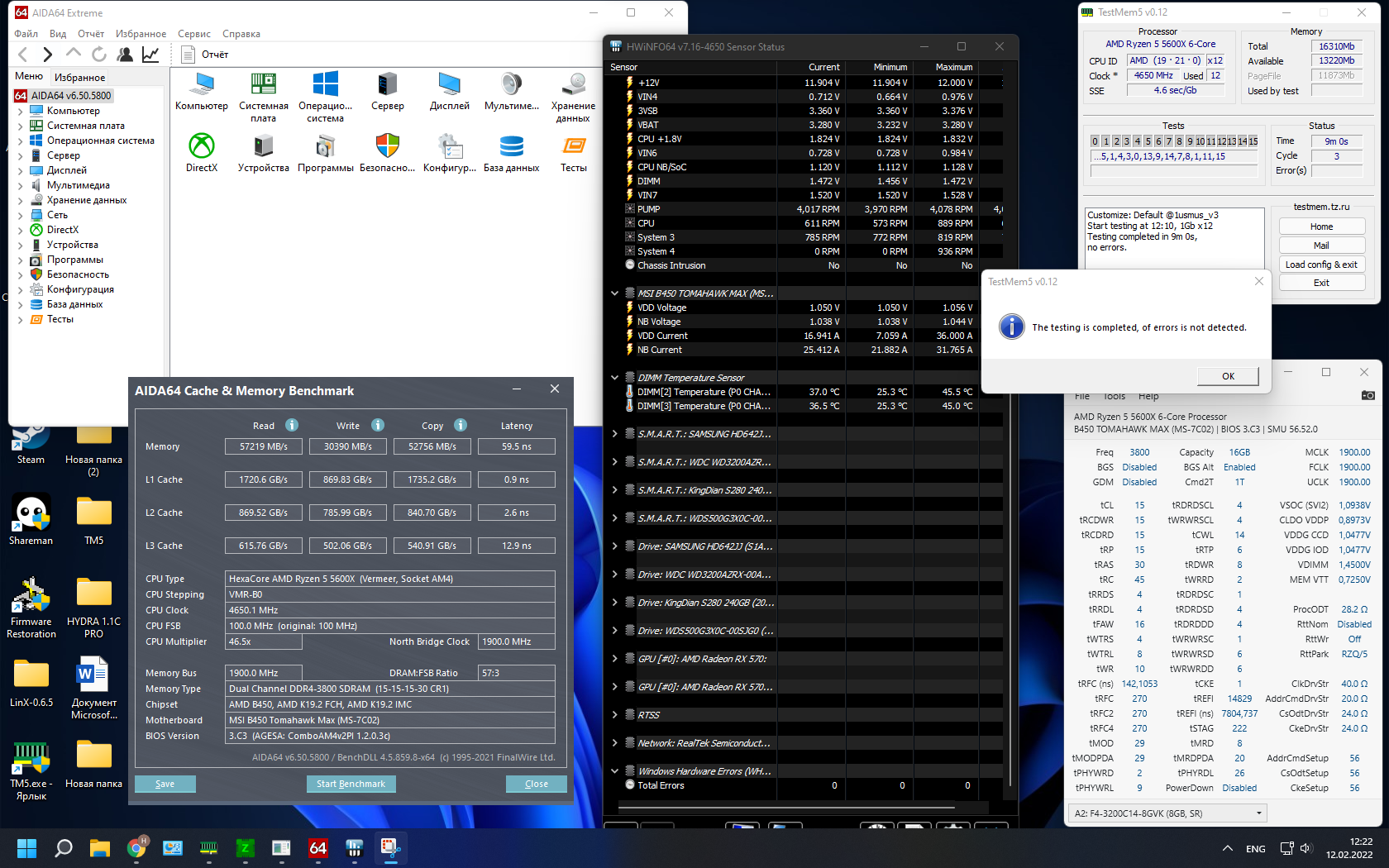Click the Memory Read value 57219 MB/s field
1389x868 pixels.
pyautogui.click(x=264, y=446)
